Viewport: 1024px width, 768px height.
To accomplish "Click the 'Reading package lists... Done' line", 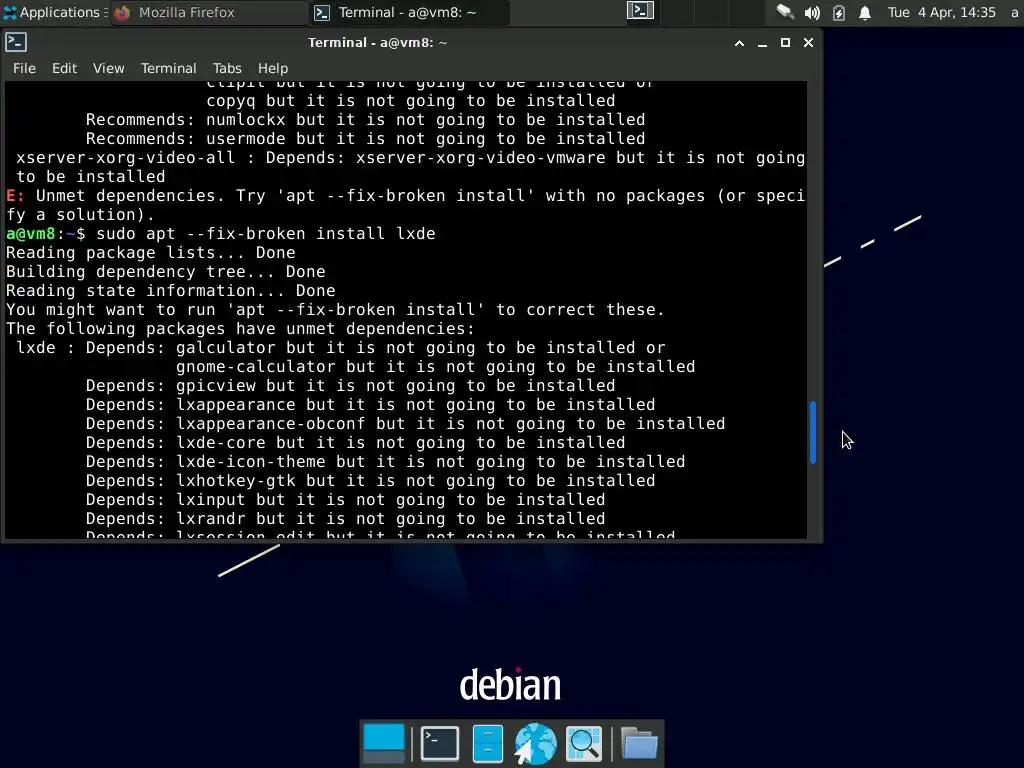I will 151,253.
